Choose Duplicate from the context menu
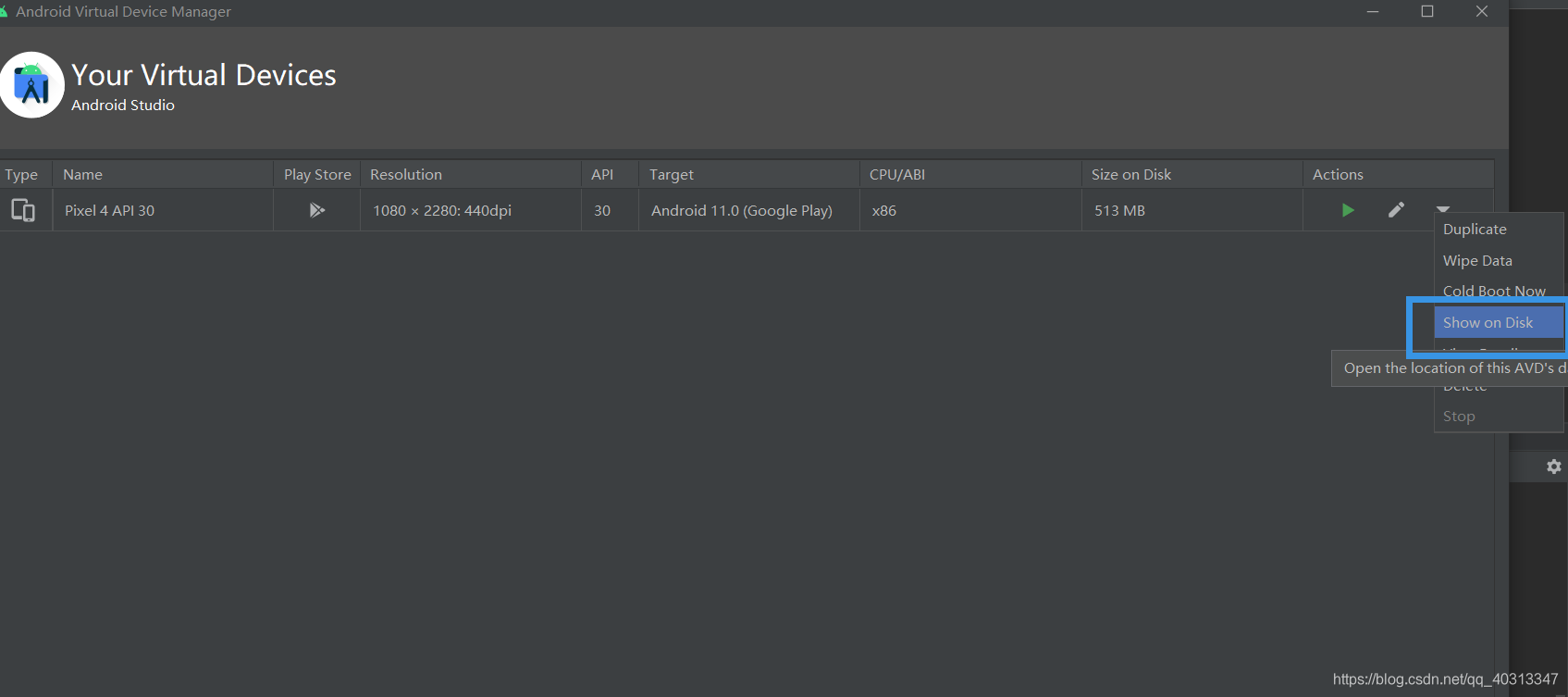 click(1499, 230)
